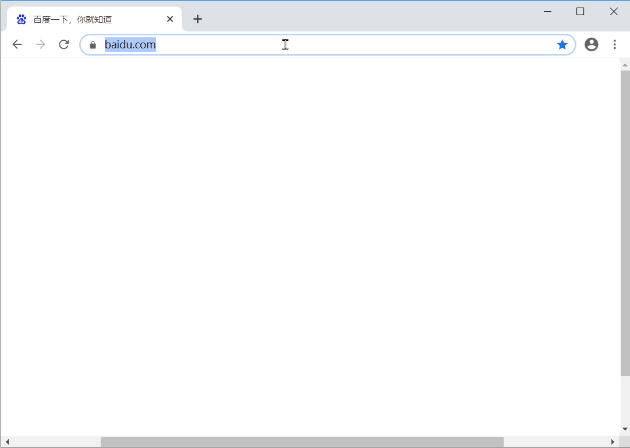View site info via the lock icon

[92, 45]
